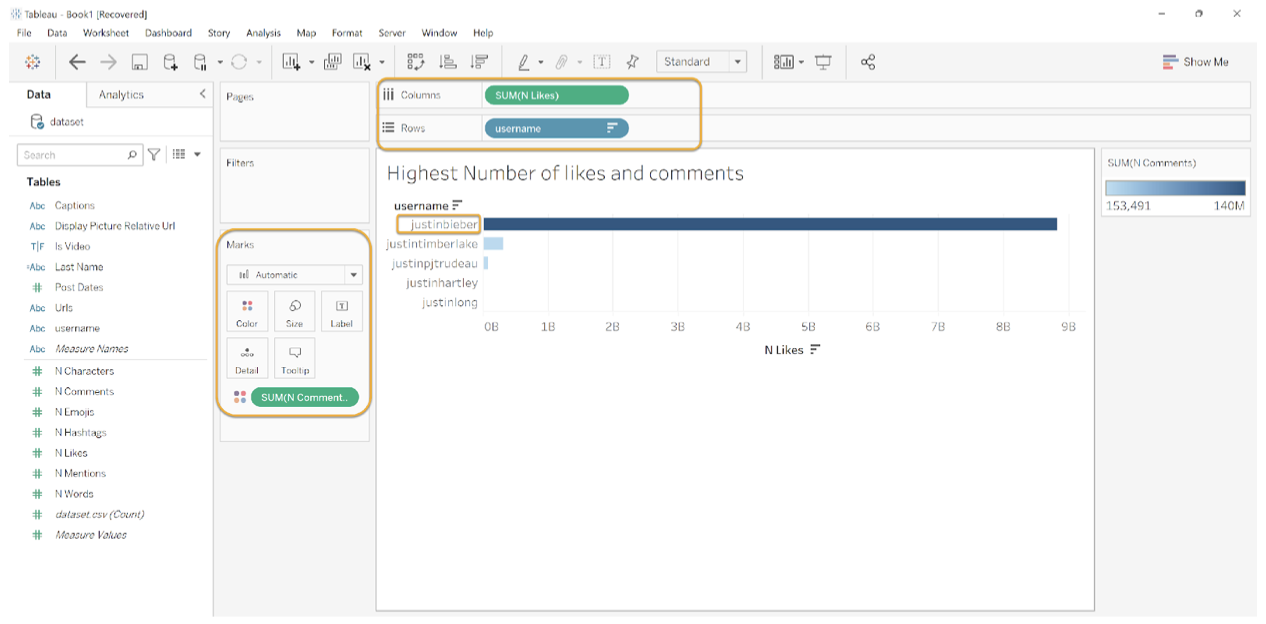Select the justinbieber bar in the chart
The image size is (1266, 624).
[770, 224]
